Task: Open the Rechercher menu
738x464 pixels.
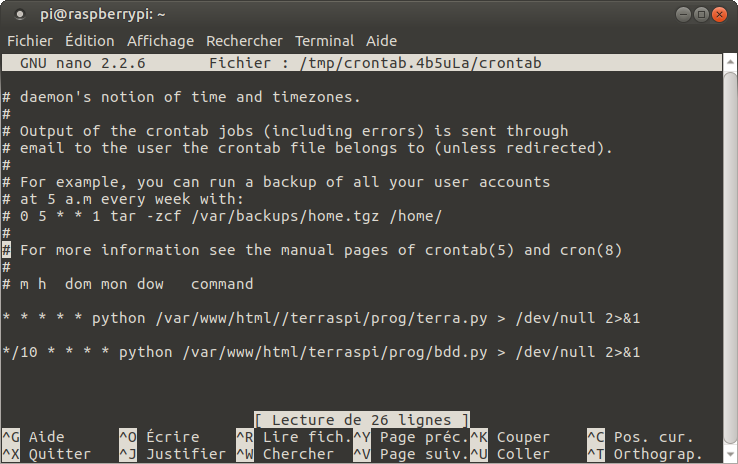Action: click(244, 41)
